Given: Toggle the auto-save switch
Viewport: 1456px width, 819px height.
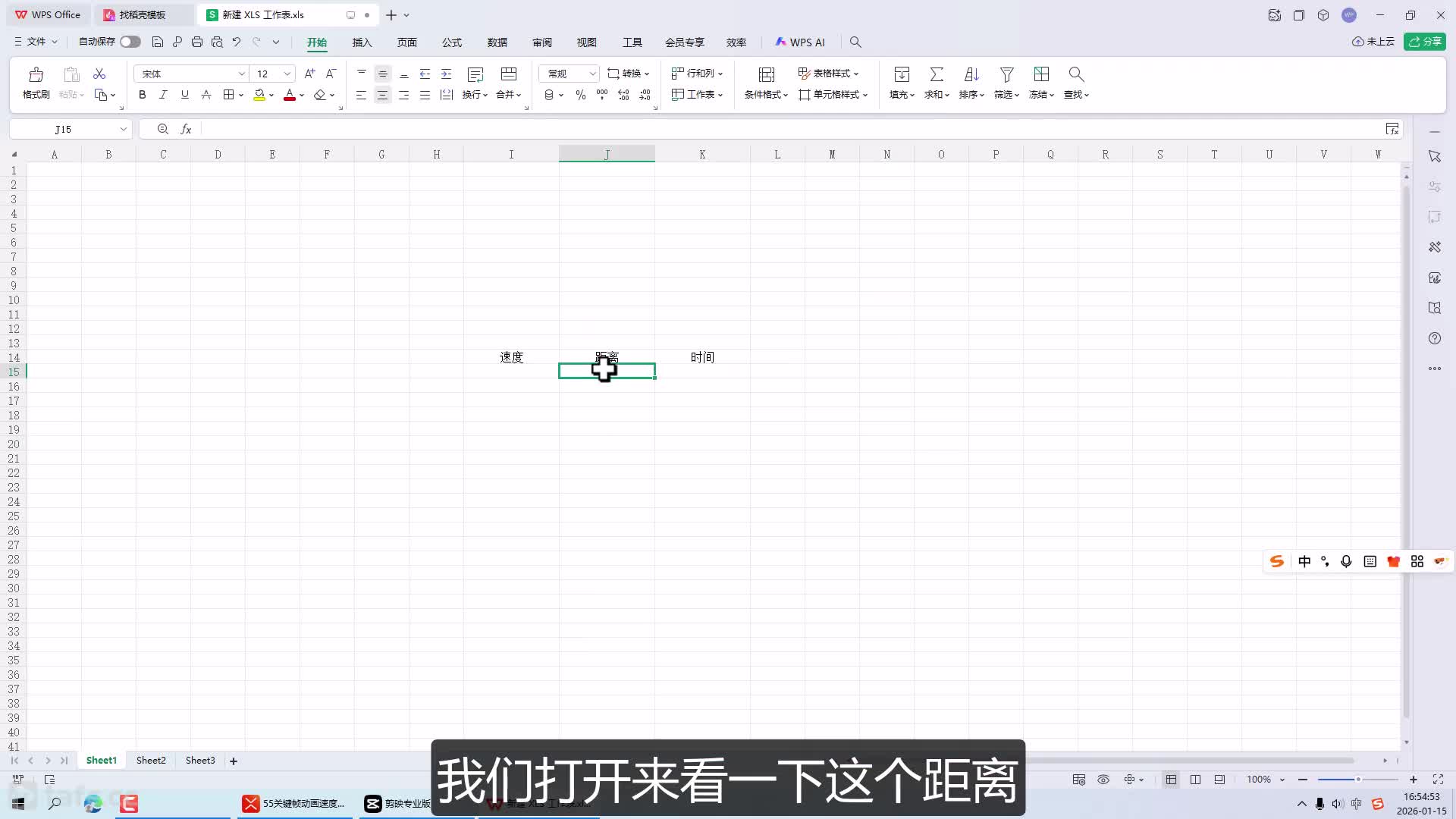Looking at the screenshot, I should 130,42.
